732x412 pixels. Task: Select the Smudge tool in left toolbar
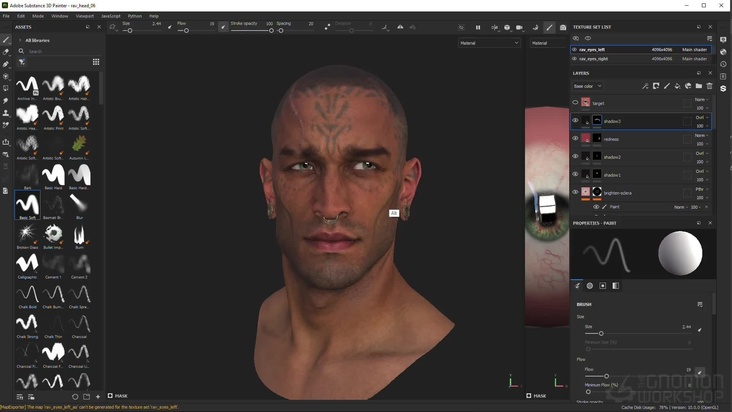[x=6, y=100]
